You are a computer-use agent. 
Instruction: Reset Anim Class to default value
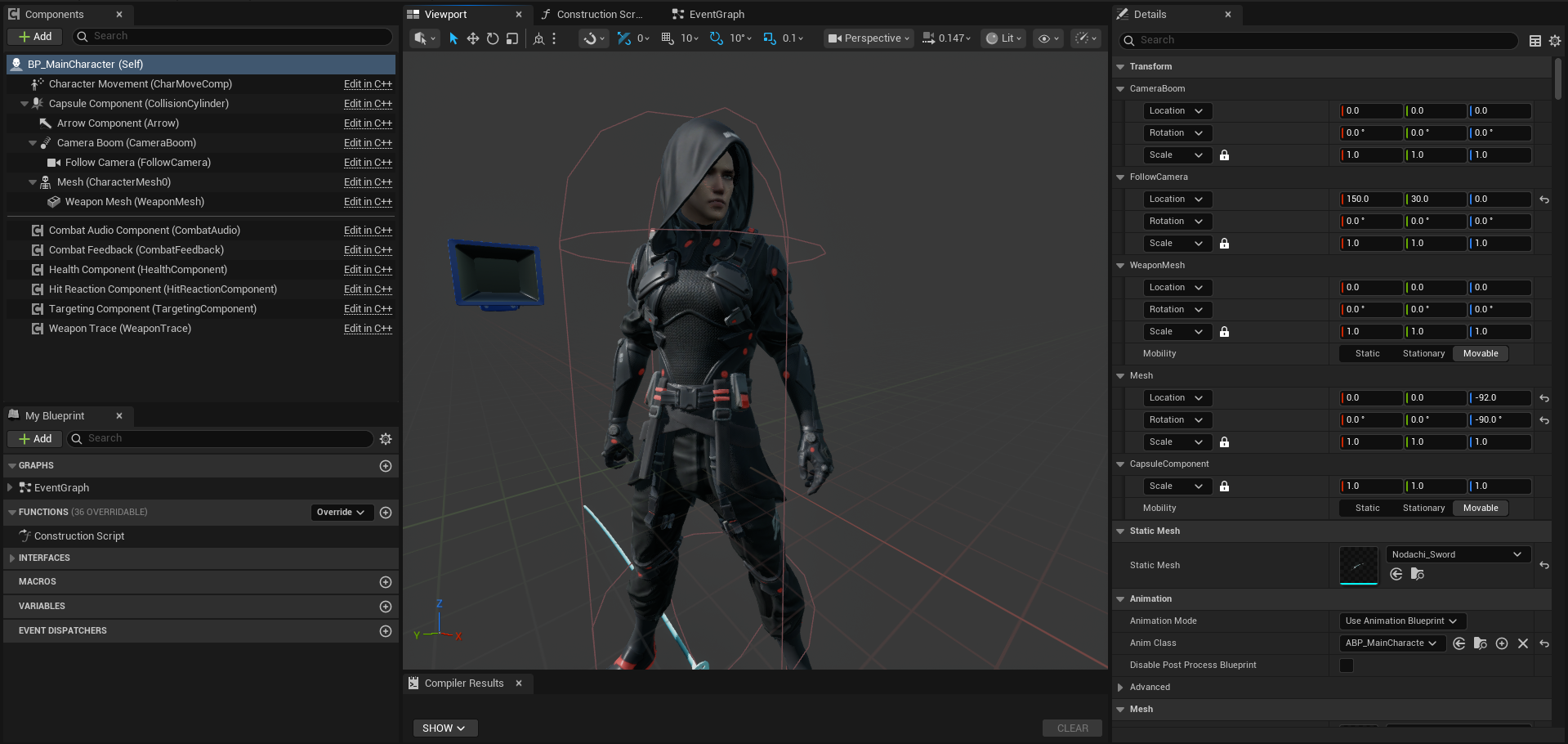tap(1544, 643)
